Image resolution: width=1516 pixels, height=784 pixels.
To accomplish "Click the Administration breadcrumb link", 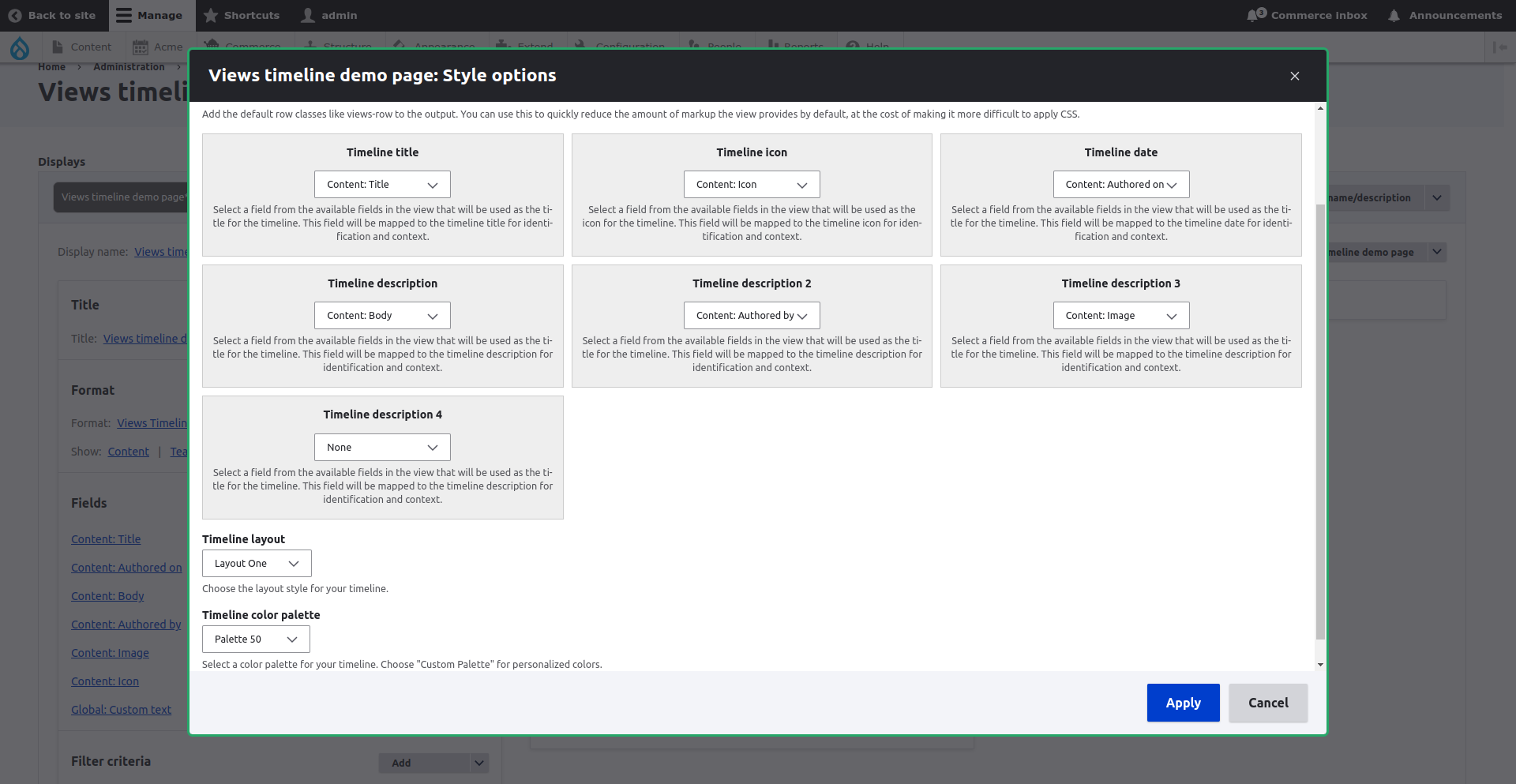I will 129,67.
